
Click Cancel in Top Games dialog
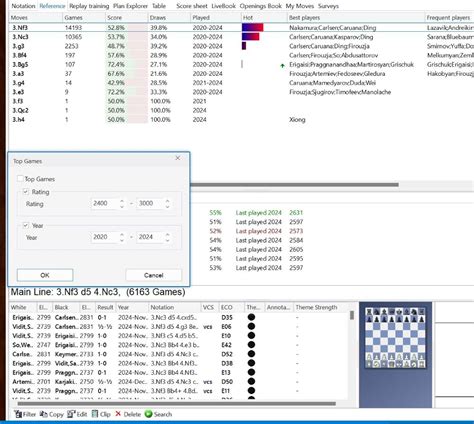pyautogui.click(x=154, y=275)
